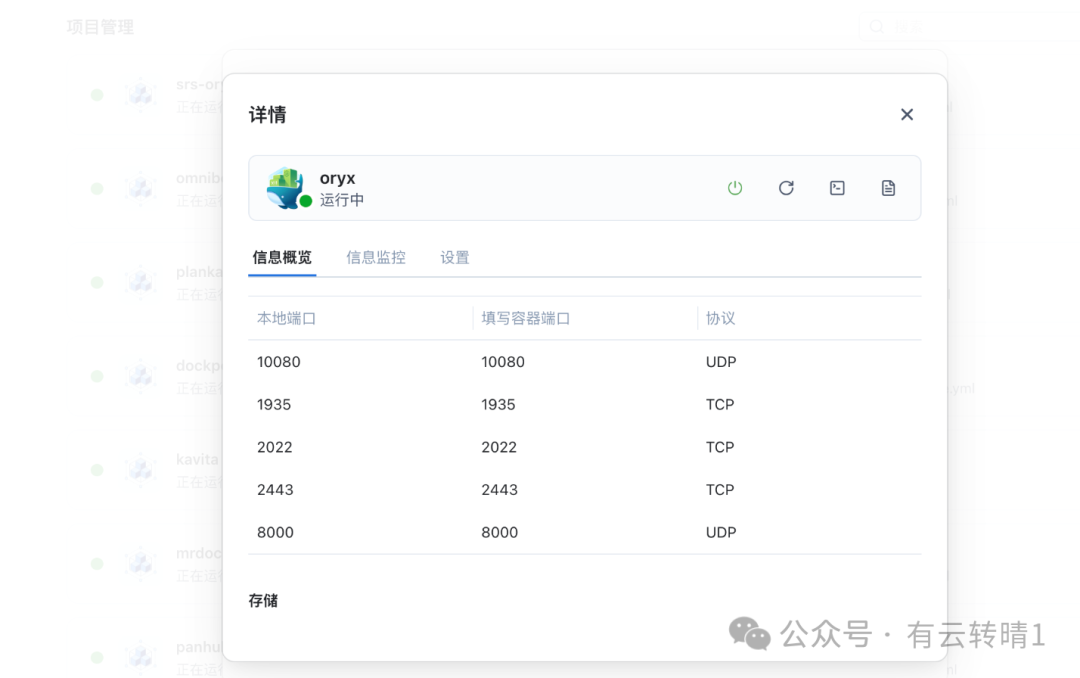Toggle the green running status dot beside oryx
Screen dimensions: 1080x678
pos(306,202)
